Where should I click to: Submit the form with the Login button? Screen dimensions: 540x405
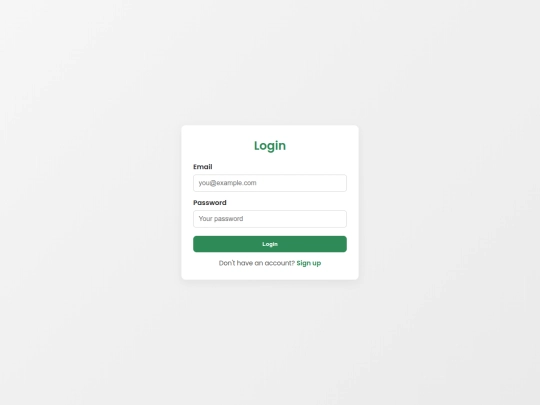(270, 244)
